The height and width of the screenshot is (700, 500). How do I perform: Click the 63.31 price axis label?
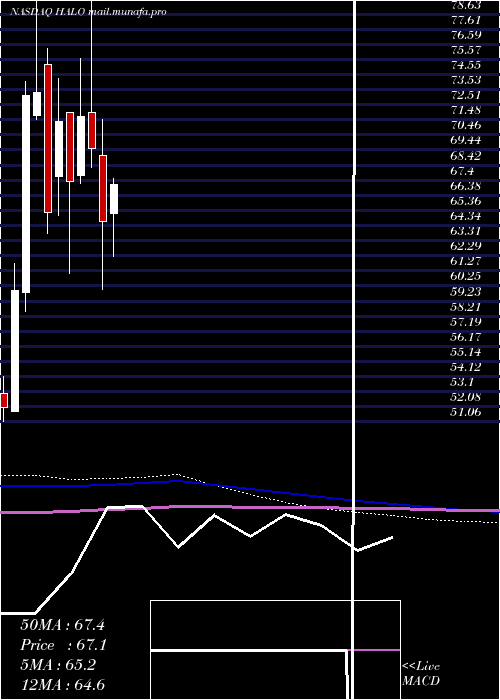click(x=466, y=231)
